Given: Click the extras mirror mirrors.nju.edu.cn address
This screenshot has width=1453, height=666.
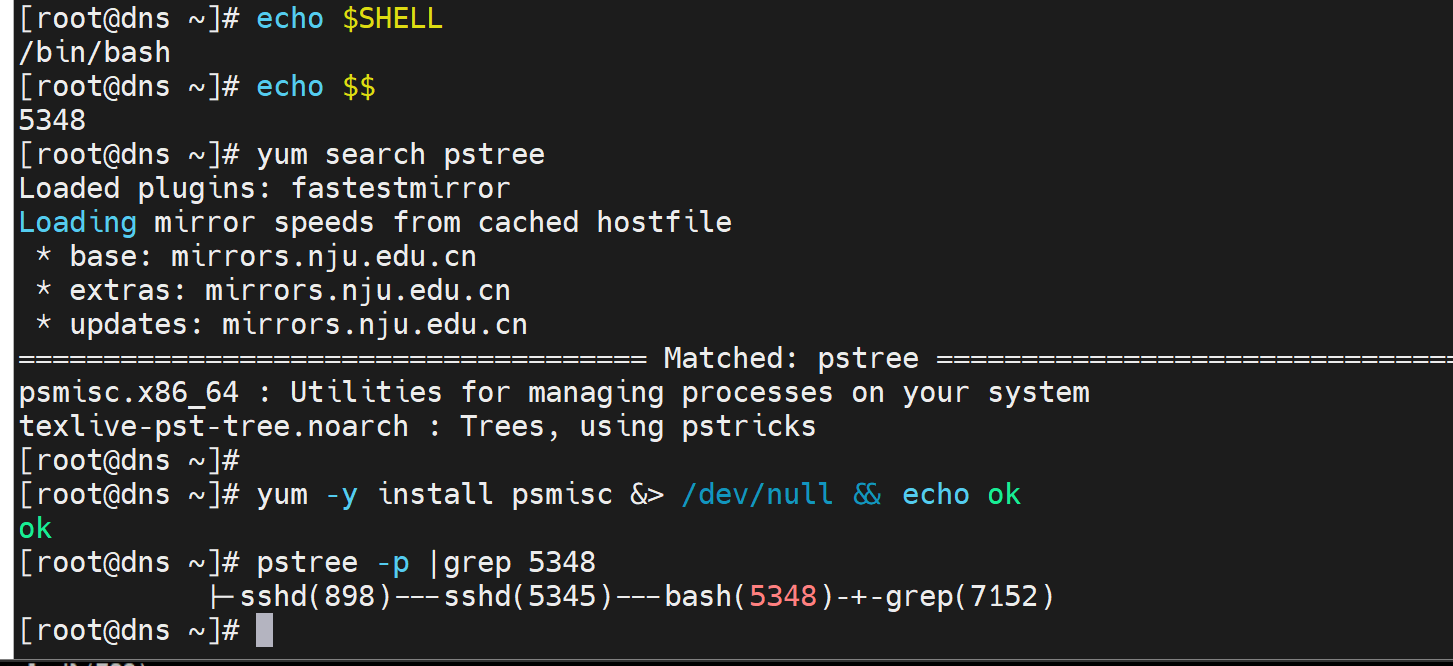Looking at the screenshot, I should 358,290.
